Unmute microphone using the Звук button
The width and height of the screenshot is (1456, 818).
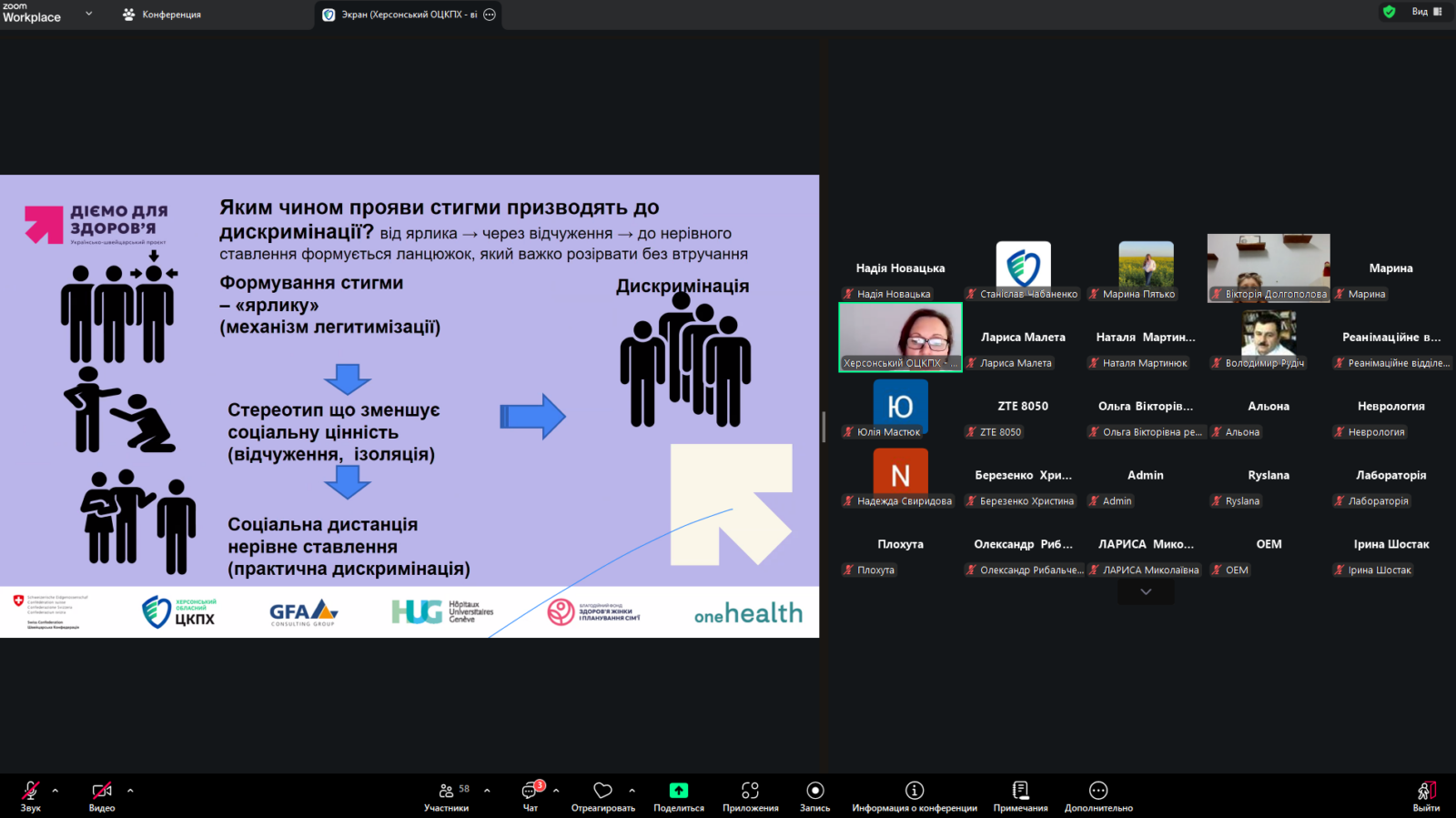(x=31, y=792)
